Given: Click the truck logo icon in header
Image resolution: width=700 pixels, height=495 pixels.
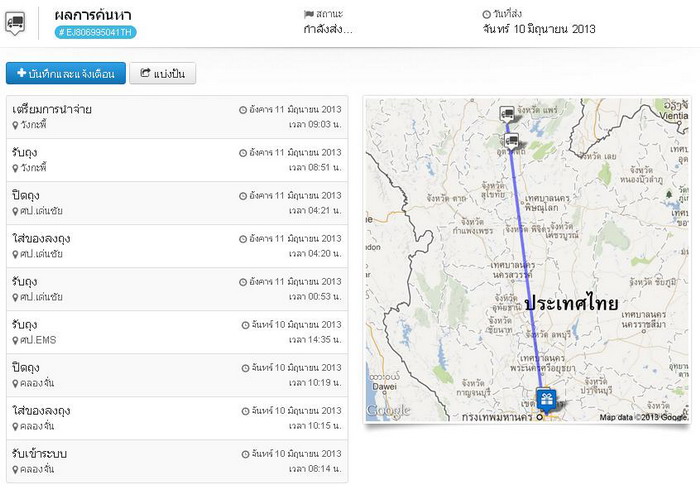Looking at the screenshot, I should click(15, 22).
